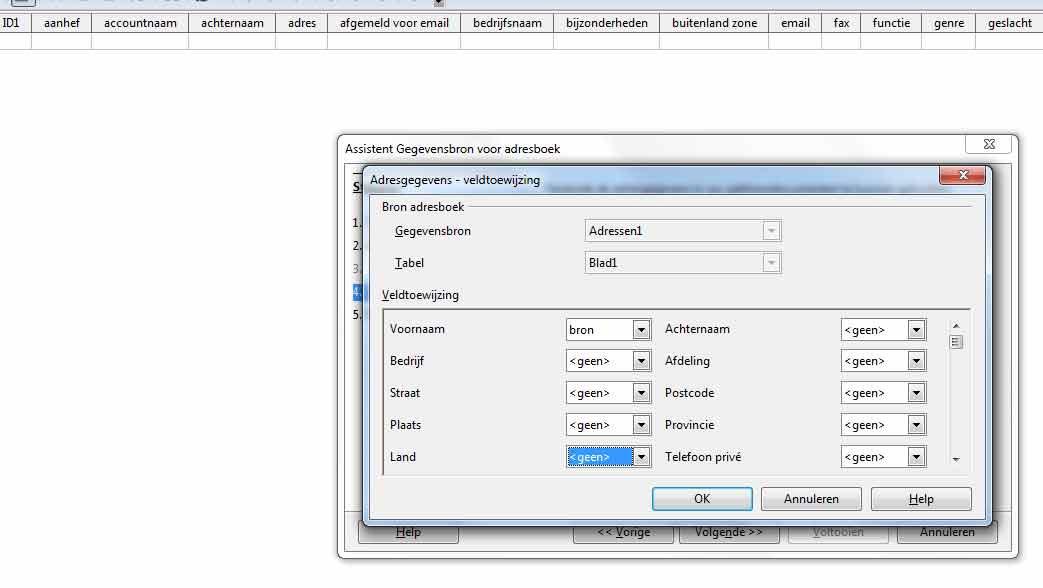
Task: Select the aanhef column header
Action: point(61,23)
